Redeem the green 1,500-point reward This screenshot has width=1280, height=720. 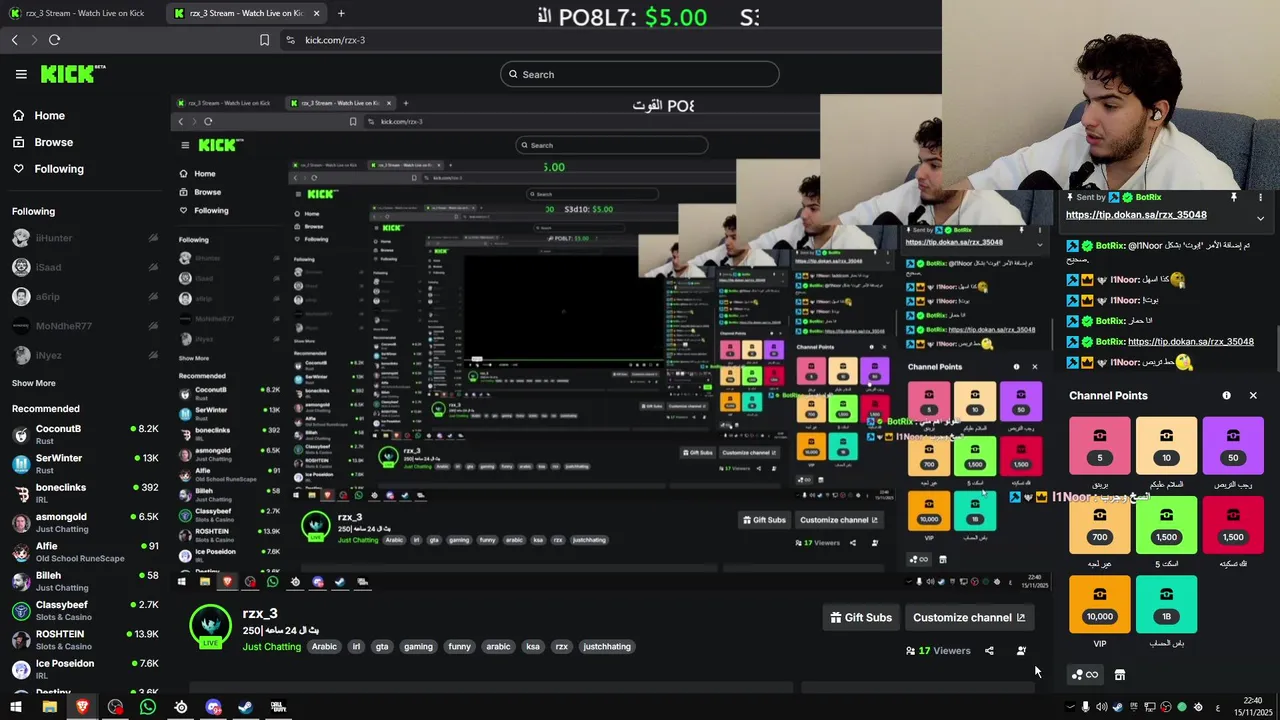1166,525
